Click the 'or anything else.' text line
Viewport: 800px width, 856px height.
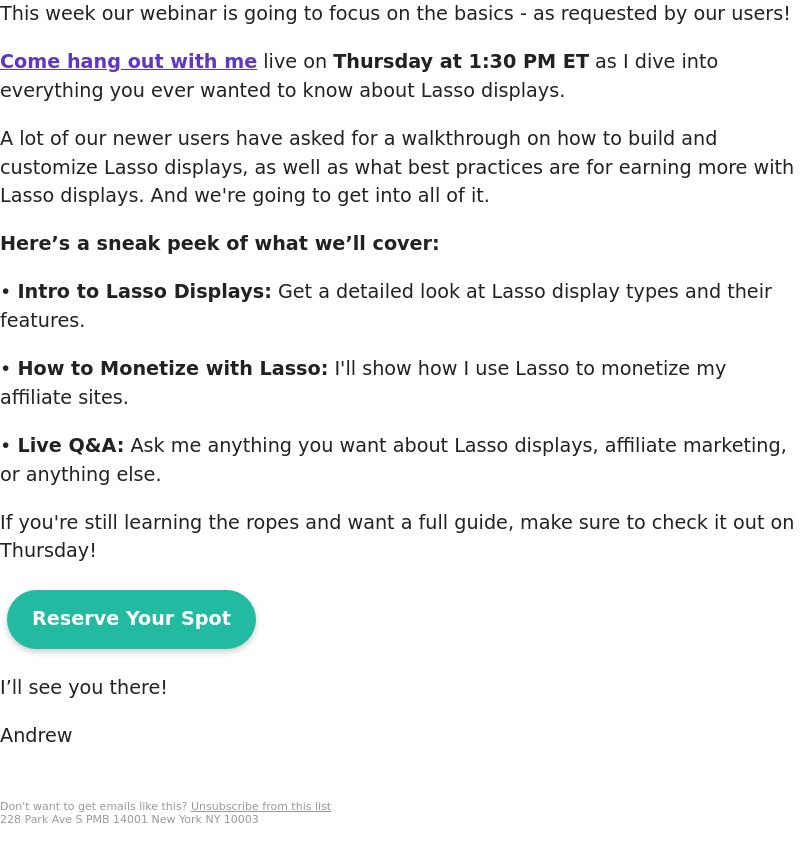tap(81, 474)
